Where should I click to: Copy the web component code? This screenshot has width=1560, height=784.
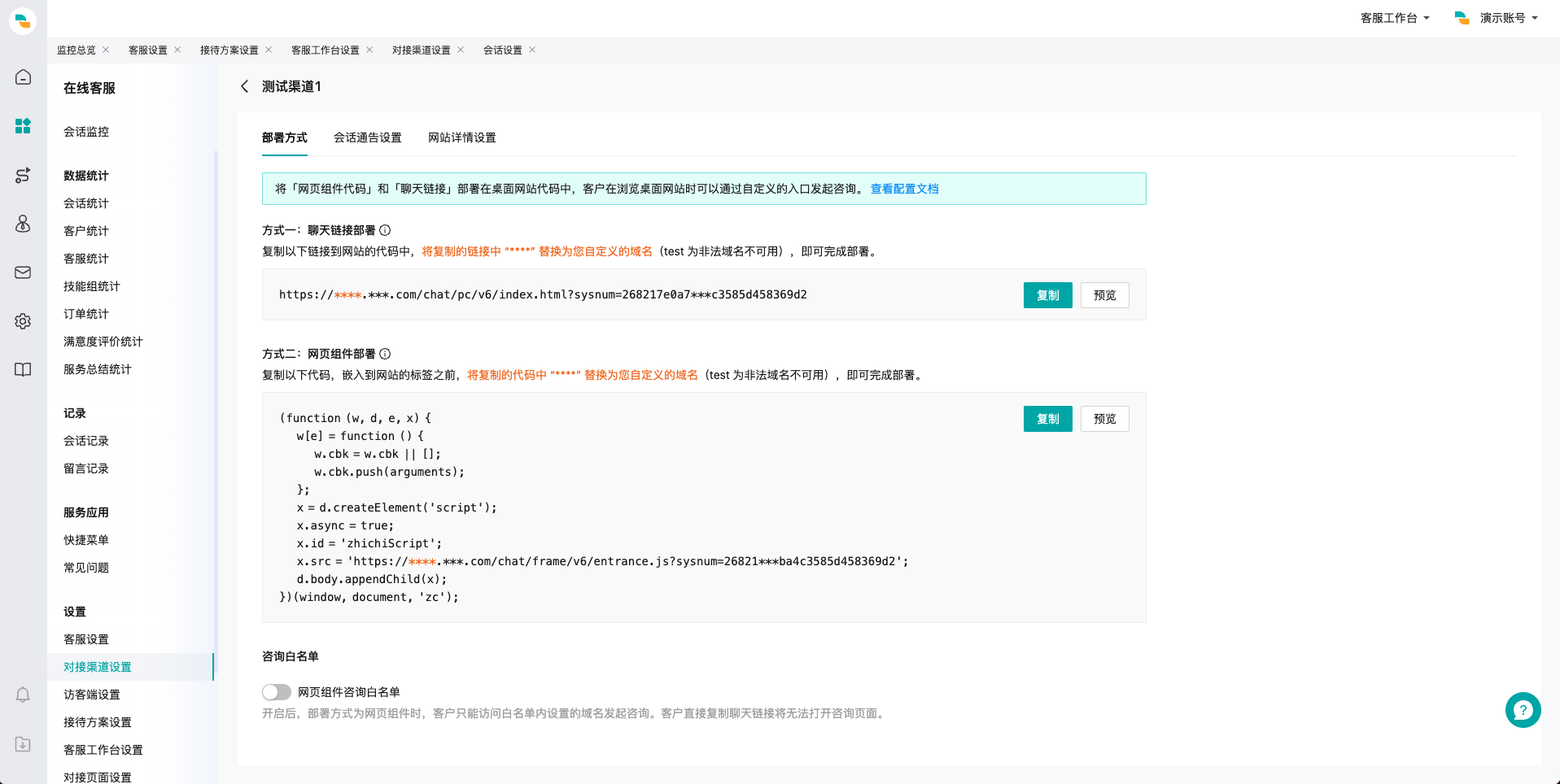1048,419
